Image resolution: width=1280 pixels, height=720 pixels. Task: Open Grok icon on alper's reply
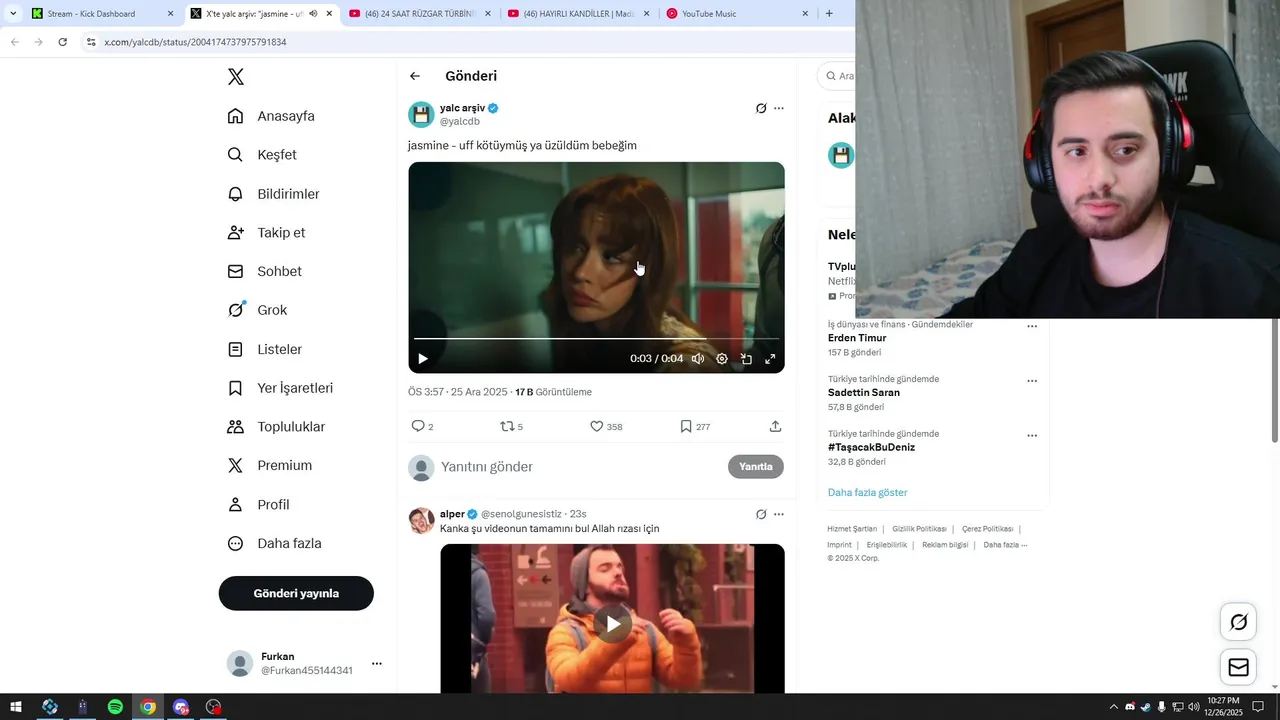coord(761,514)
